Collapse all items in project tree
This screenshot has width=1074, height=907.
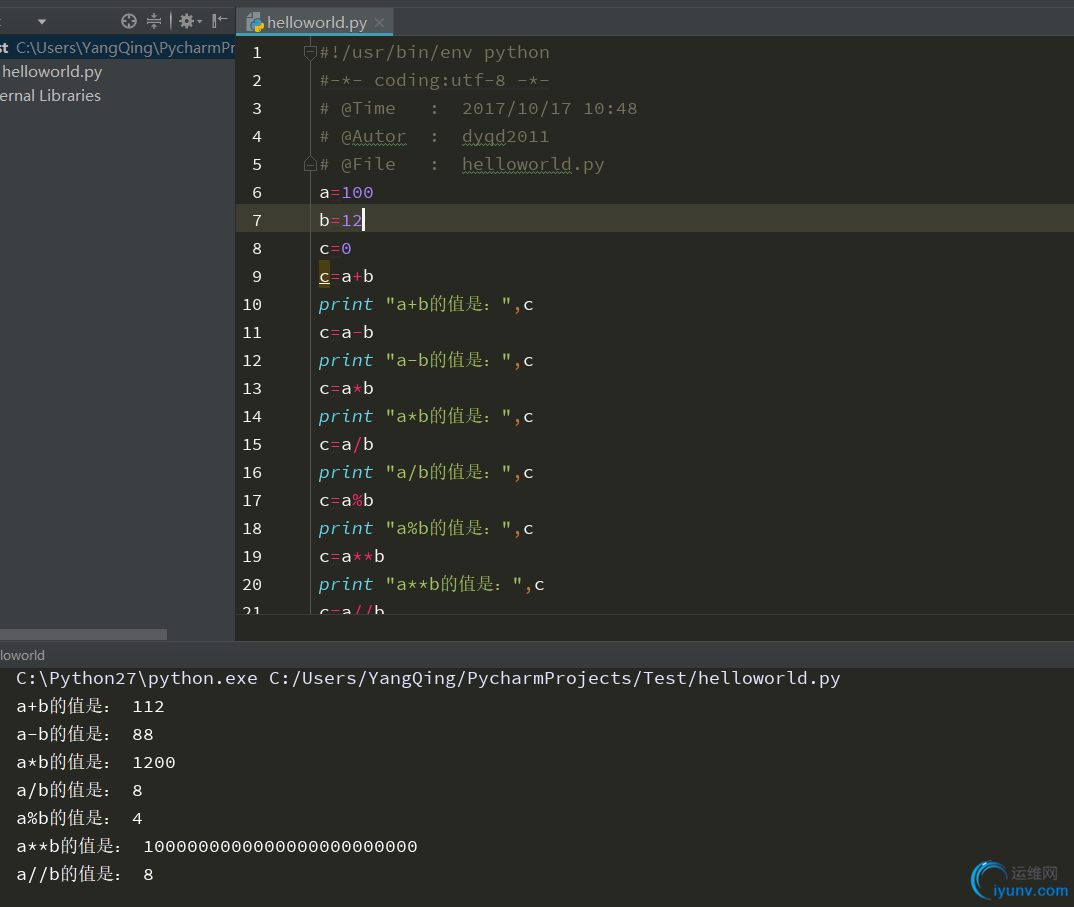point(154,21)
